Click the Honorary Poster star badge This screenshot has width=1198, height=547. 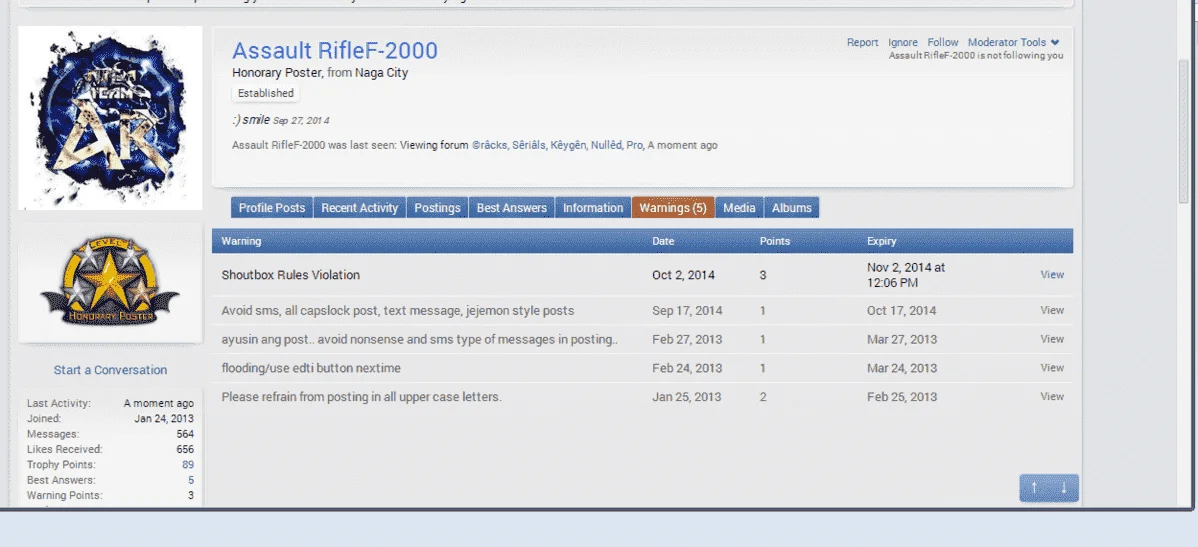(110, 281)
